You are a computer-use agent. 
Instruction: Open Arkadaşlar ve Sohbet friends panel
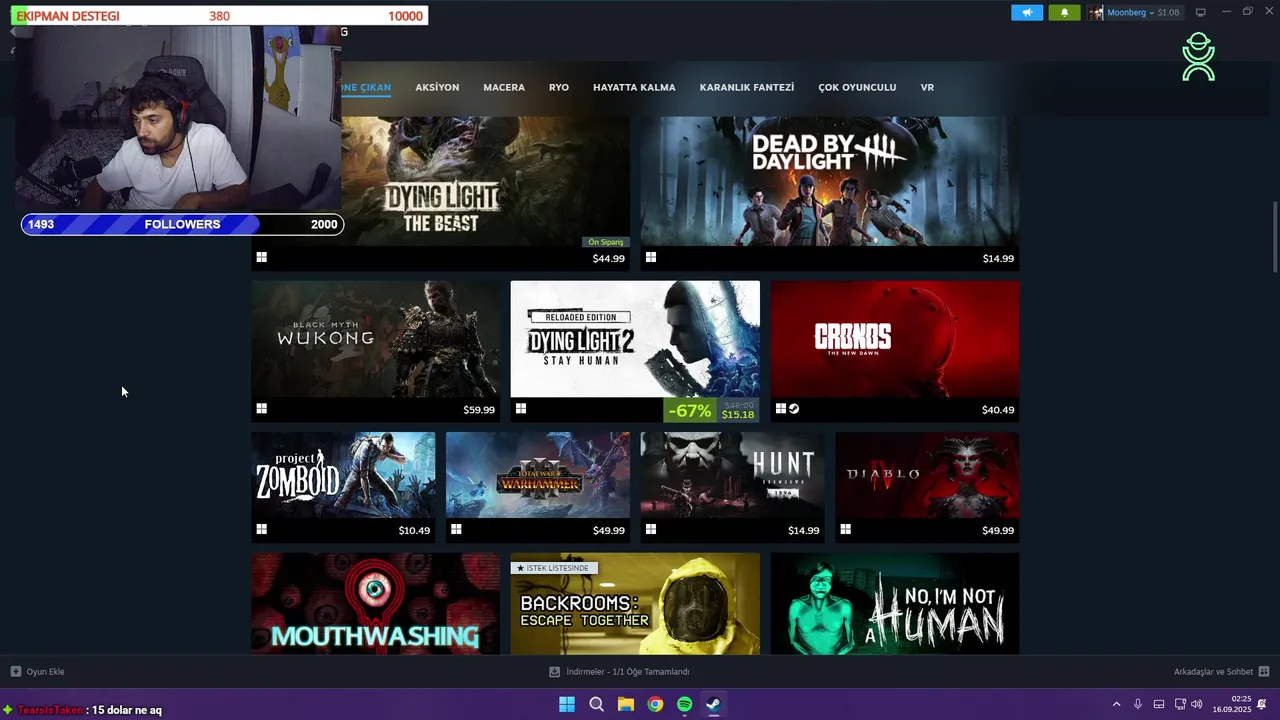click(x=1221, y=672)
